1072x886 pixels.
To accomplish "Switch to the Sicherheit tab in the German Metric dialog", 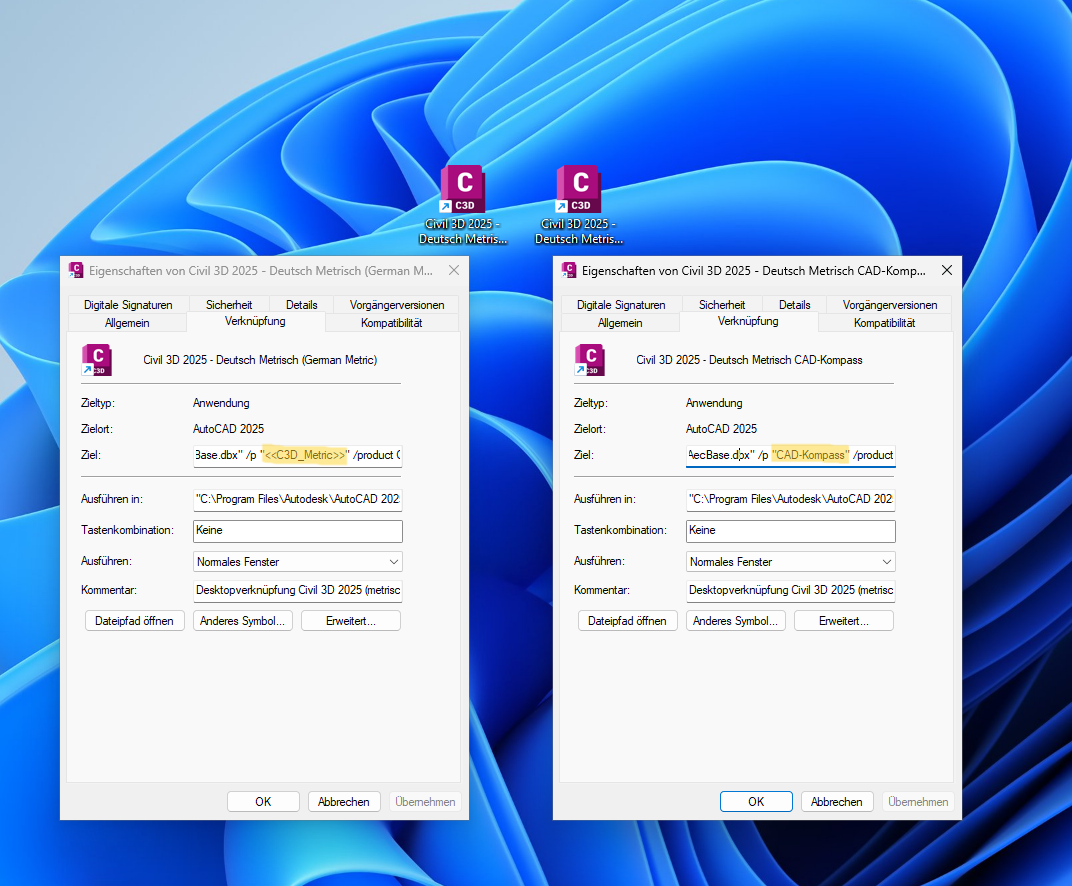I will pos(229,305).
